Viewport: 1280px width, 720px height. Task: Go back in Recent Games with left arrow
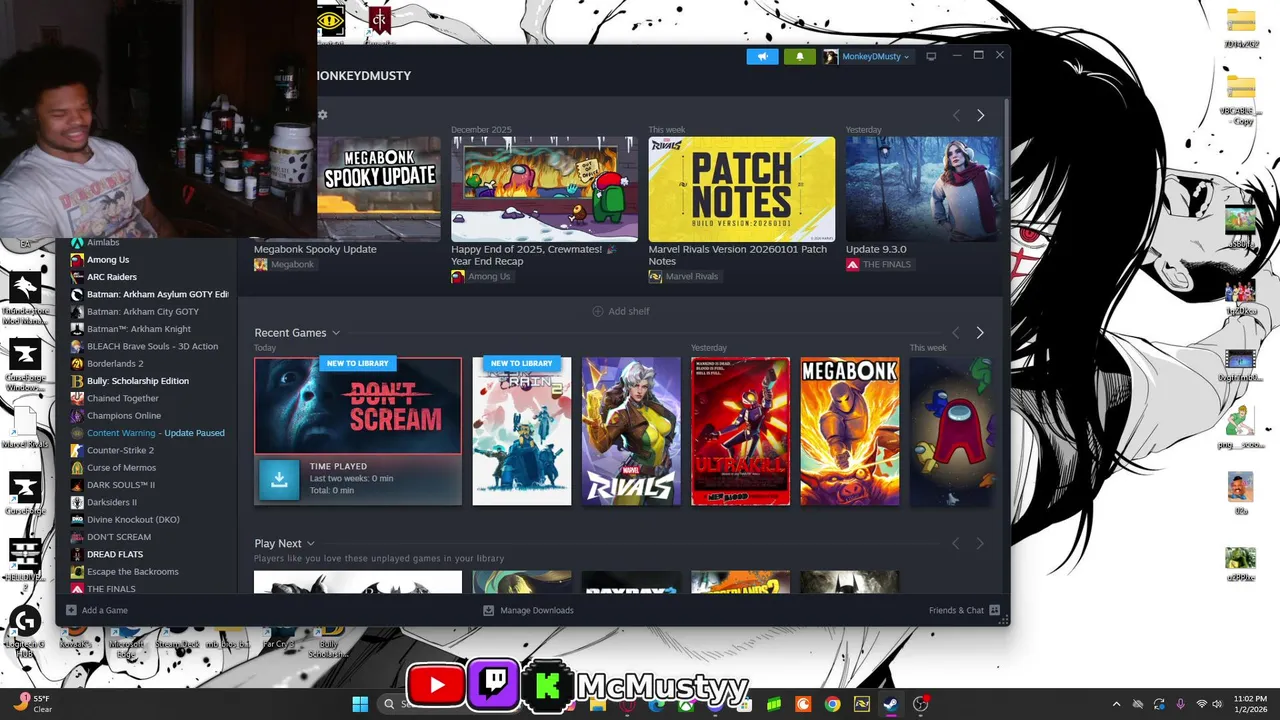(x=956, y=332)
